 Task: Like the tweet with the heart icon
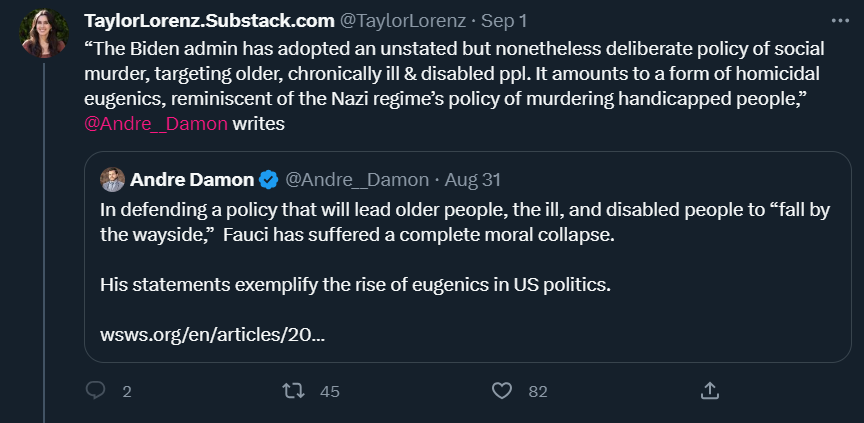tap(503, 390)
